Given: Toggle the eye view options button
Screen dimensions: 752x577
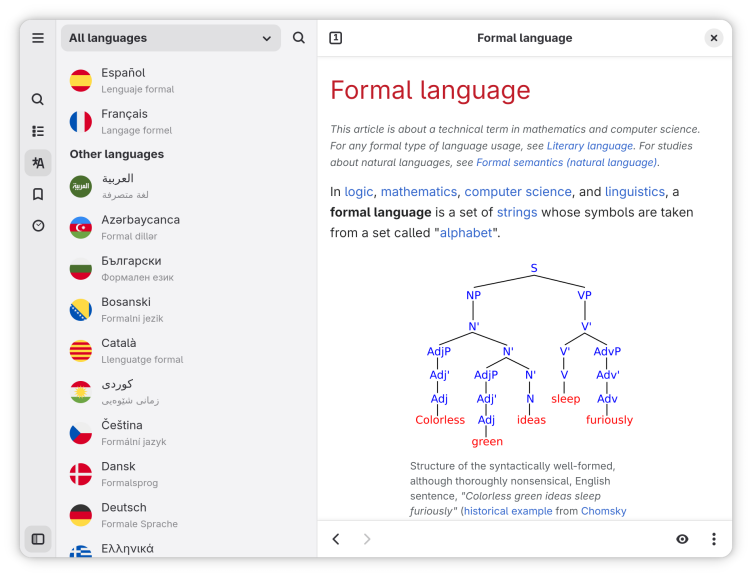Looking at the screenshot, I should [682, 539].
